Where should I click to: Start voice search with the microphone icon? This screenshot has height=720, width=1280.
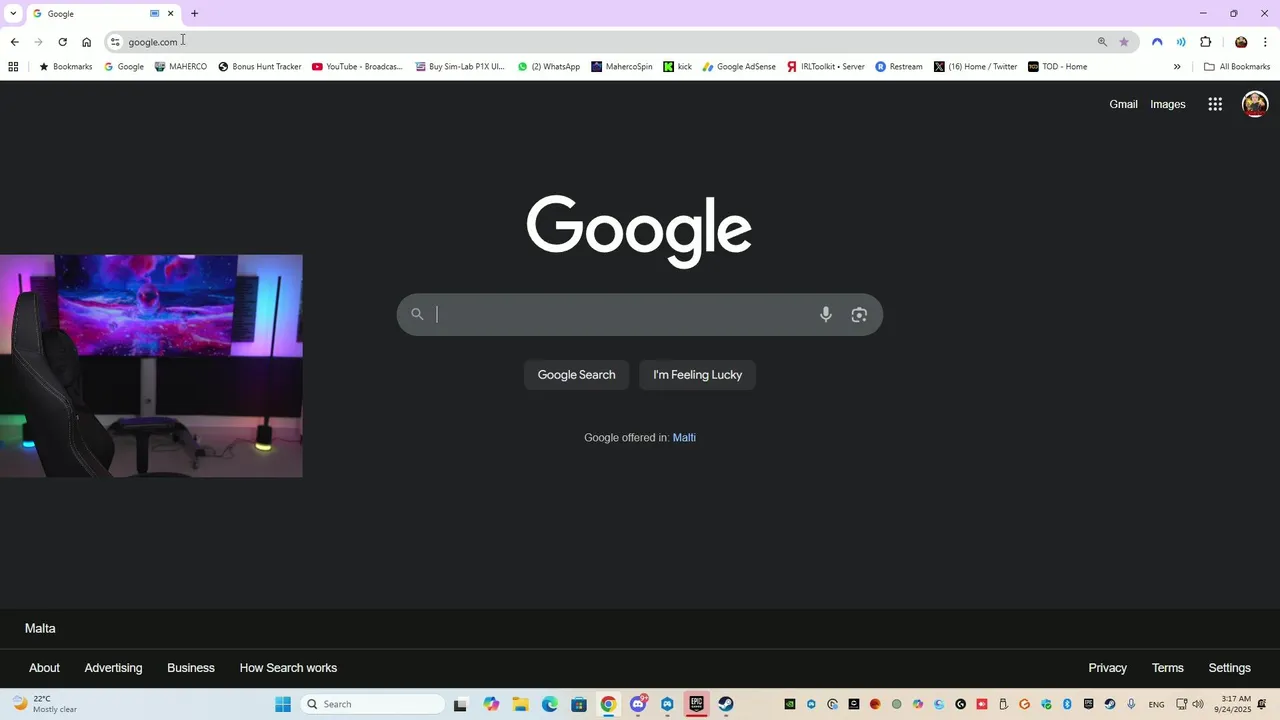click(826, 314)
